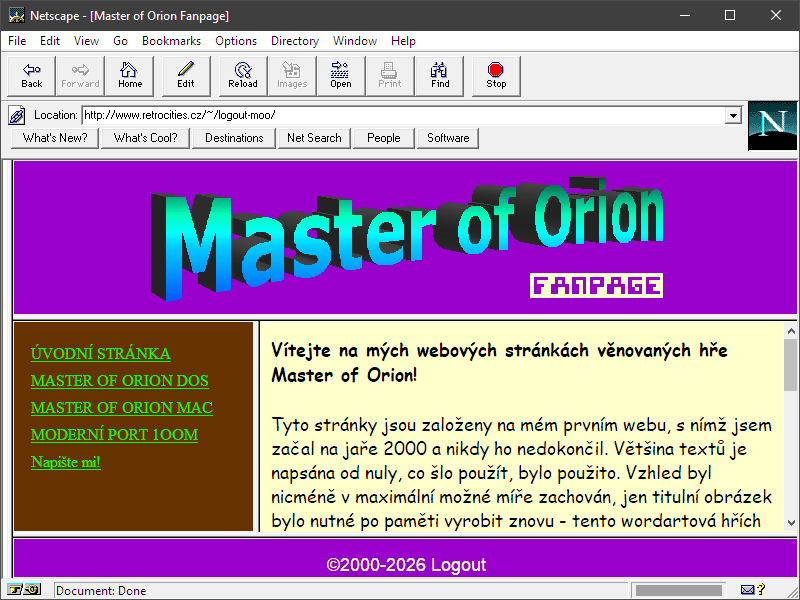Click the What's New? directory button
Image resolution: width=800 pixels, height=600 pixels.
tap(55, 138)
